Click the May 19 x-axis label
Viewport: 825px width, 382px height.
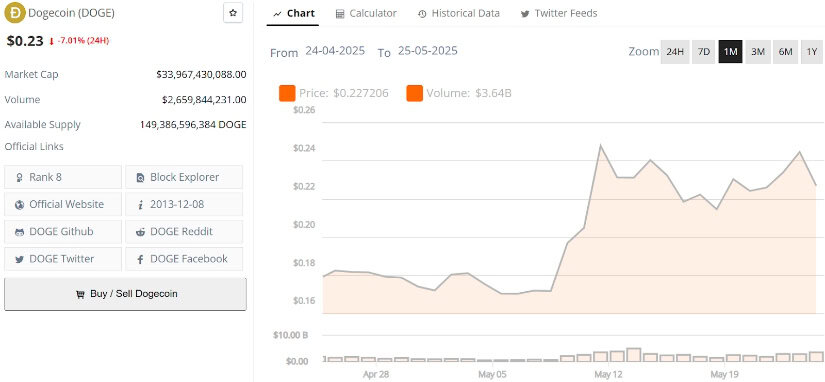(724, 375)
